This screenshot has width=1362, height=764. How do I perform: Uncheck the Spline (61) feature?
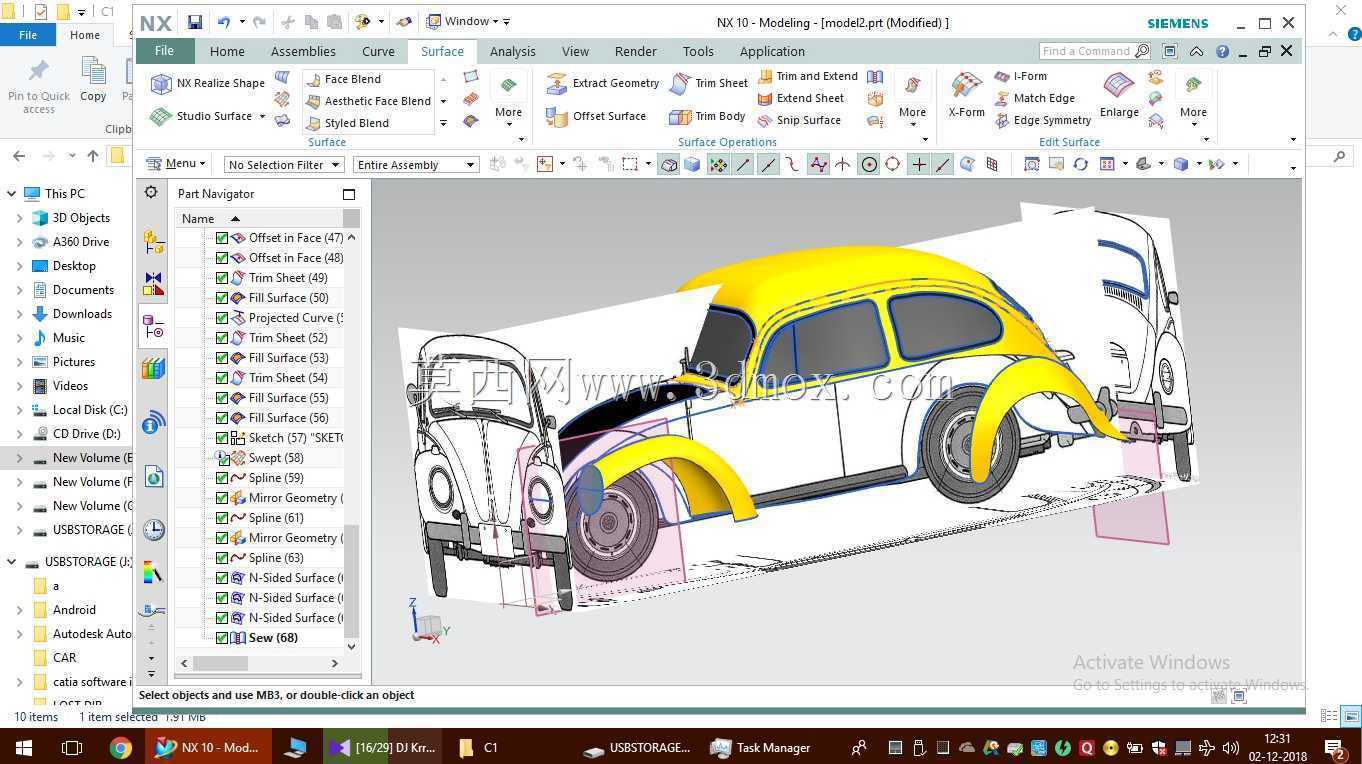click(x=222, y=518)
